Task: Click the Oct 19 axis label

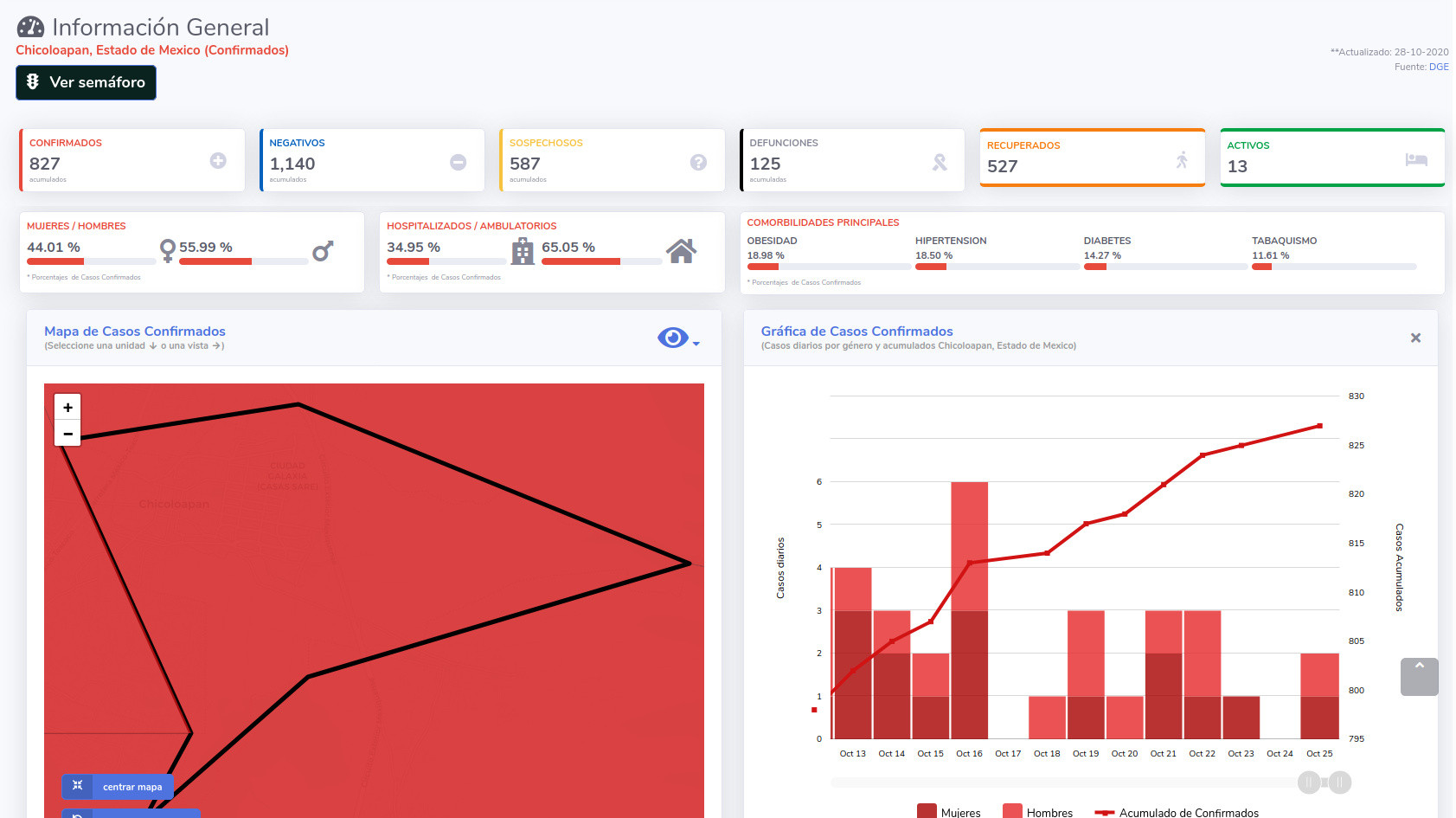Action: (1086, 753)
